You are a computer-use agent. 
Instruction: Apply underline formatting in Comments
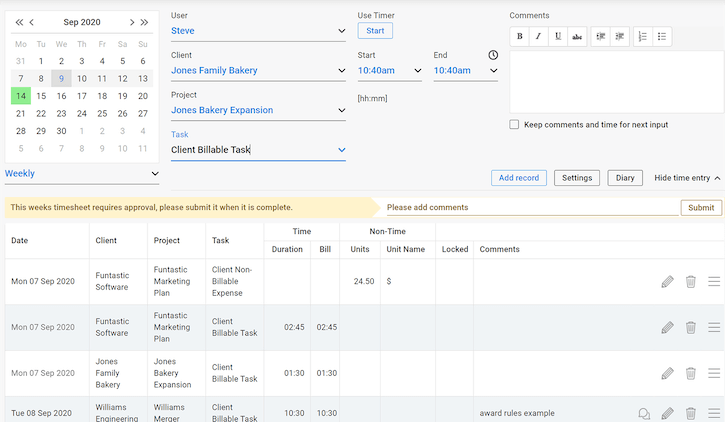[x=558, y=37]
